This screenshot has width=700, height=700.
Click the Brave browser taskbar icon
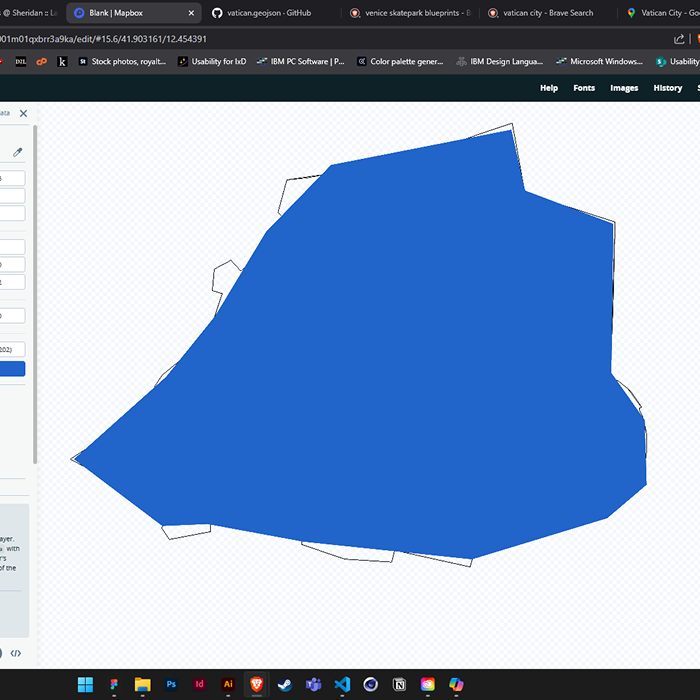[257, 684]
